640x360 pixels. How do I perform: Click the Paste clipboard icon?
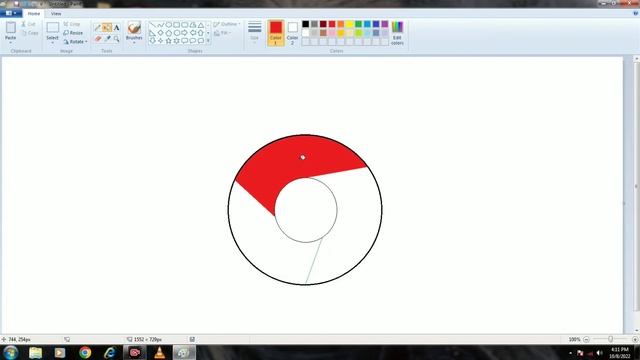[11, 28]
